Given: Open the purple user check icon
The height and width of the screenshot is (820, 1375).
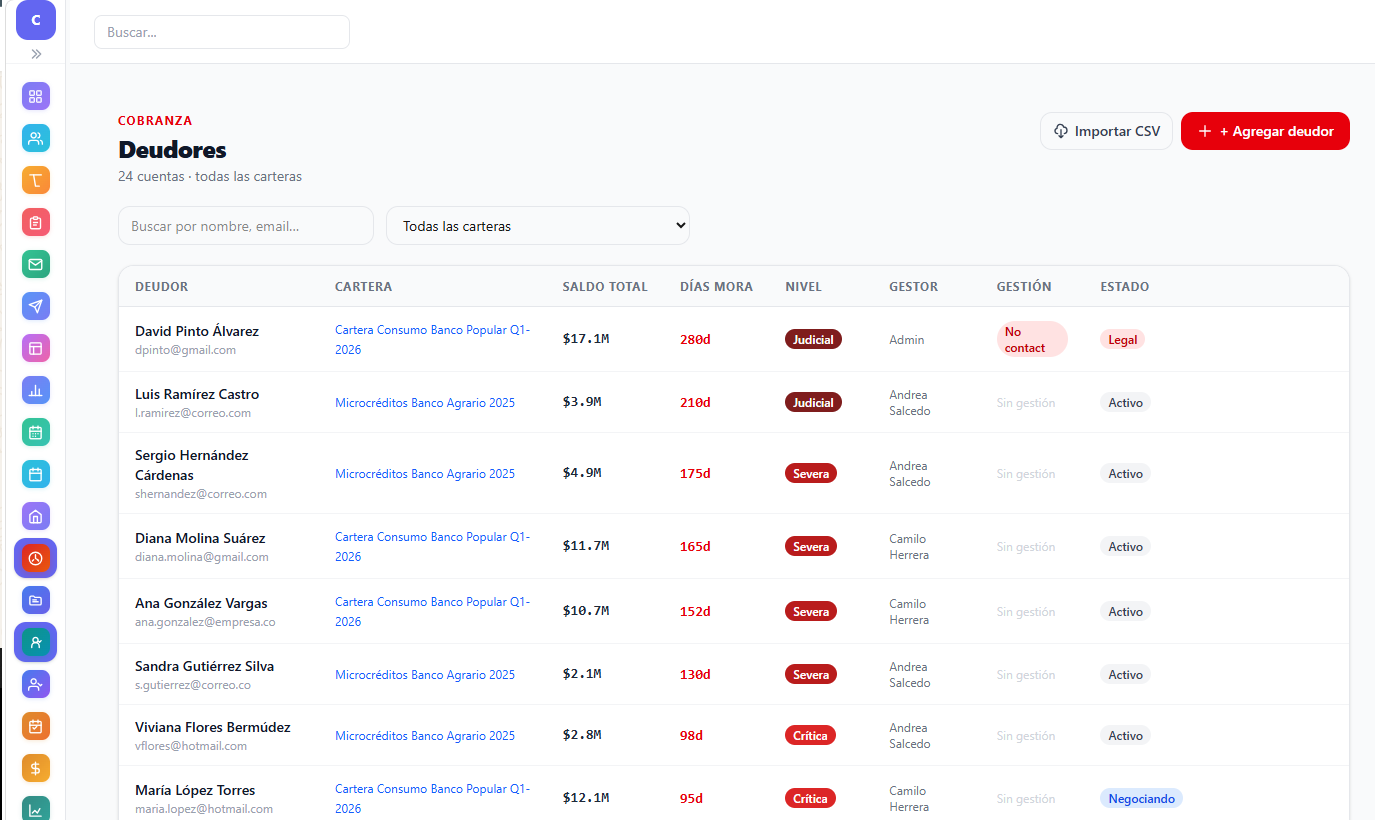Looking at the screenshot, I should click(36, 684).
